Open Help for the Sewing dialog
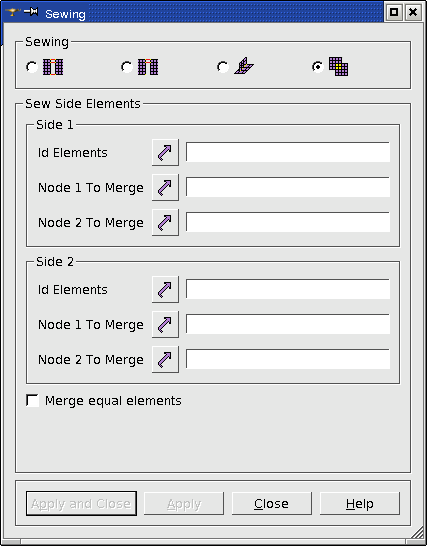Image resolution: width=427 pixels, height=546 pixels. 360,504
